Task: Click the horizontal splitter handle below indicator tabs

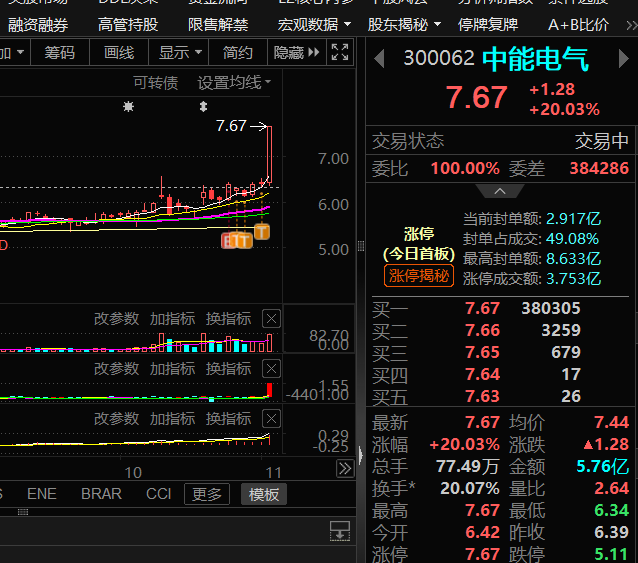Action: pos(23,512)
